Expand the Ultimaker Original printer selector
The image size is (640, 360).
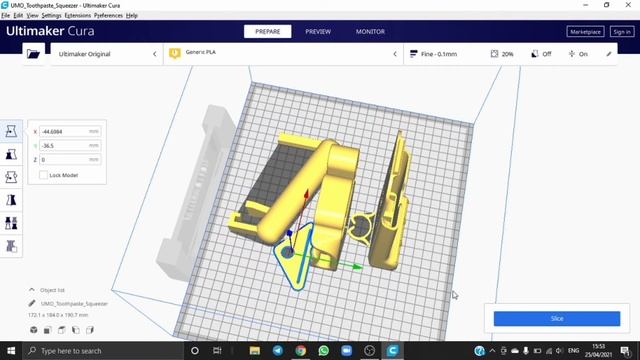(107, 54)
